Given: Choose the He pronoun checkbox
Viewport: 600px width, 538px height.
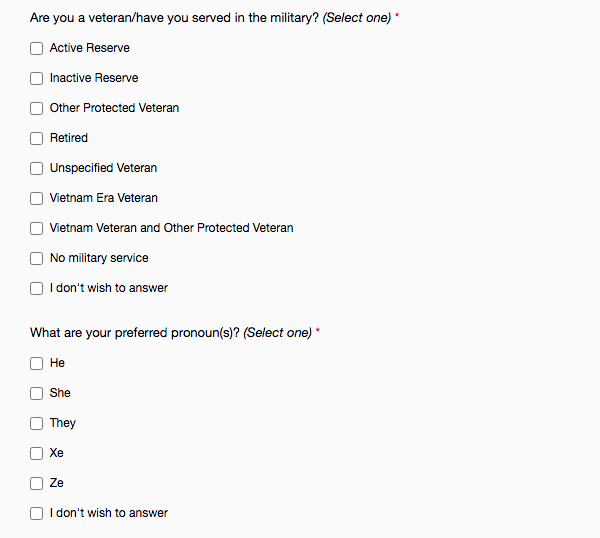Looking at the screenshot, I should pyautogui.click(x=36, y=364).
